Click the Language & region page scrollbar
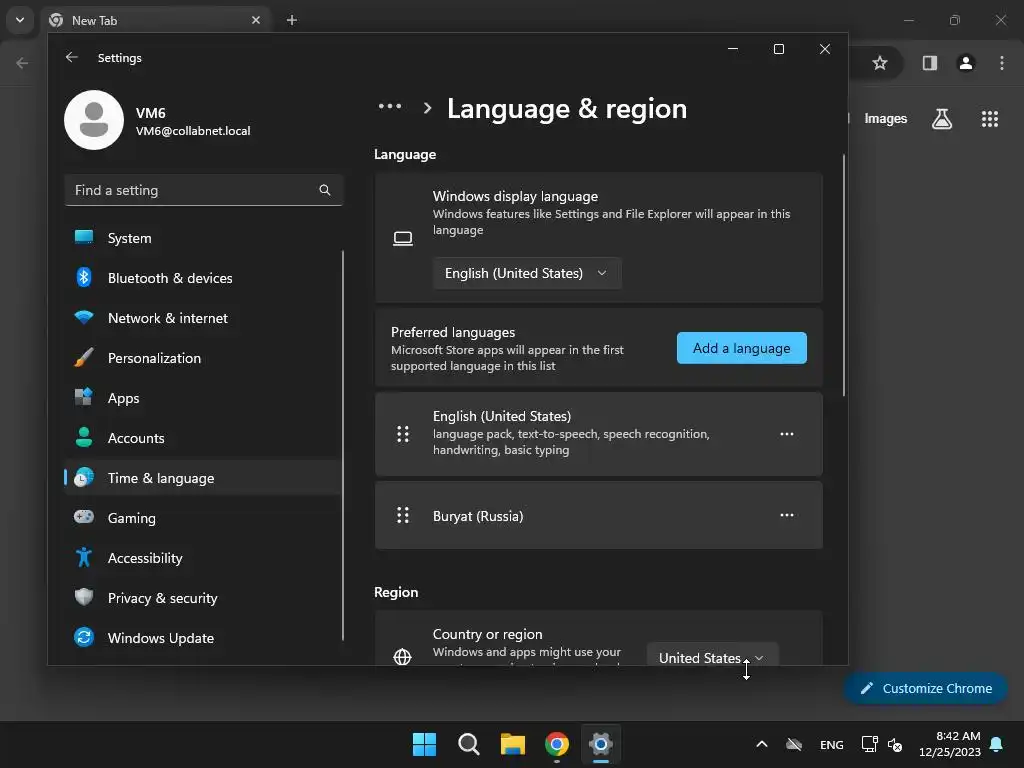Screen dimensions: 1024x768 (844, 275)
